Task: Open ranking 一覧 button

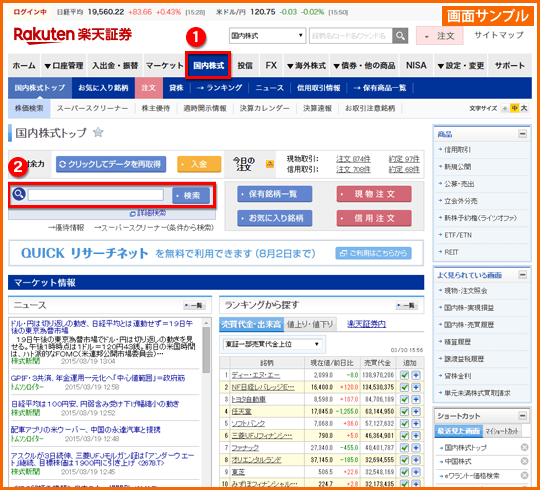Action: click(407, 305)
